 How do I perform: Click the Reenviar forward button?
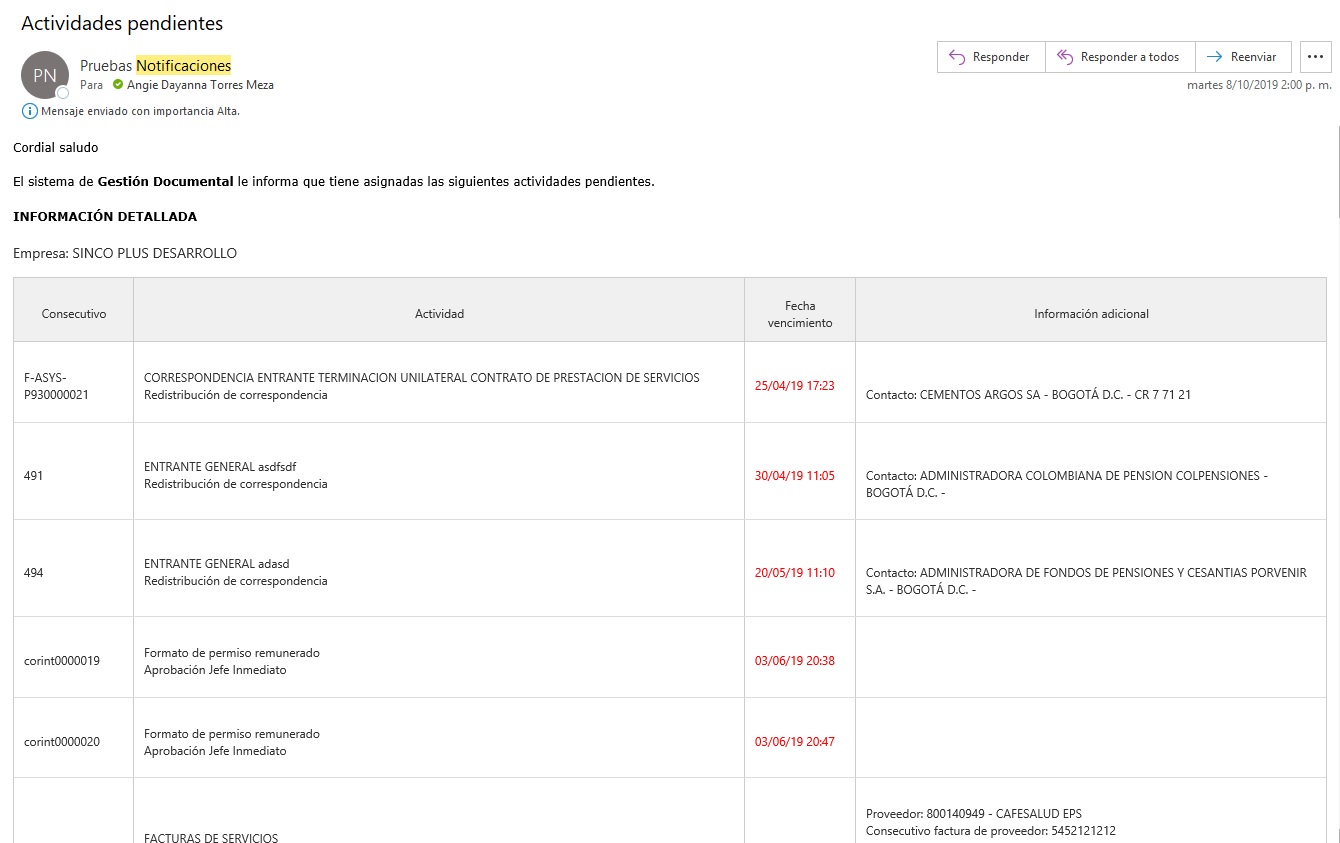1243,57
